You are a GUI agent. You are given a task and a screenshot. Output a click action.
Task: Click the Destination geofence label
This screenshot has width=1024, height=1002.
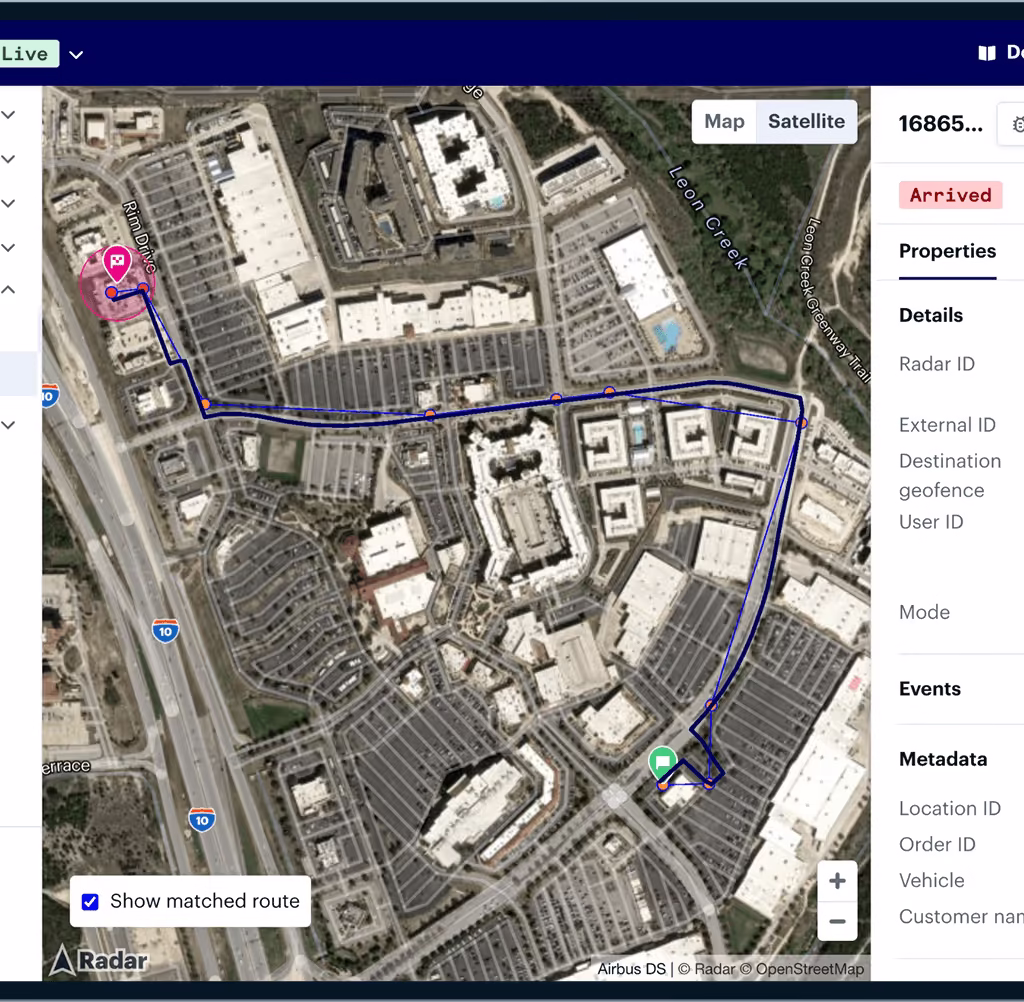(x=950, y=476)
